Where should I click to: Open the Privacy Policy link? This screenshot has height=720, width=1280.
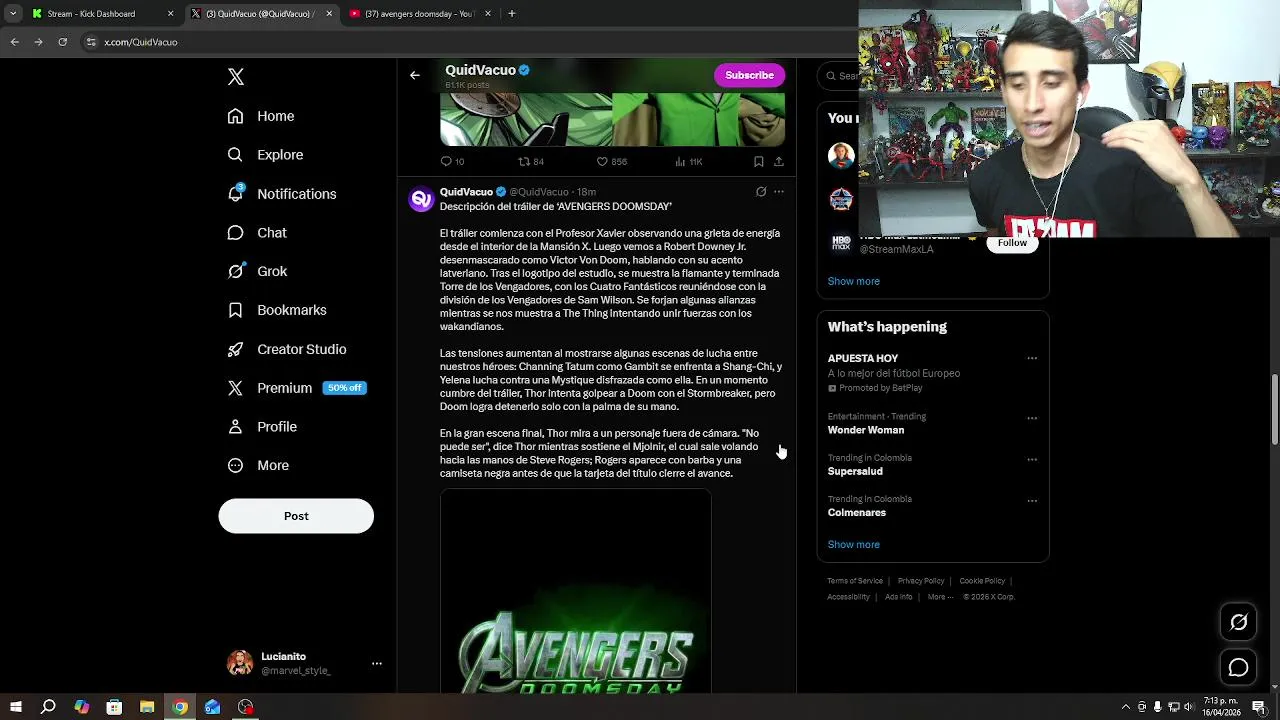coord(921,581)
